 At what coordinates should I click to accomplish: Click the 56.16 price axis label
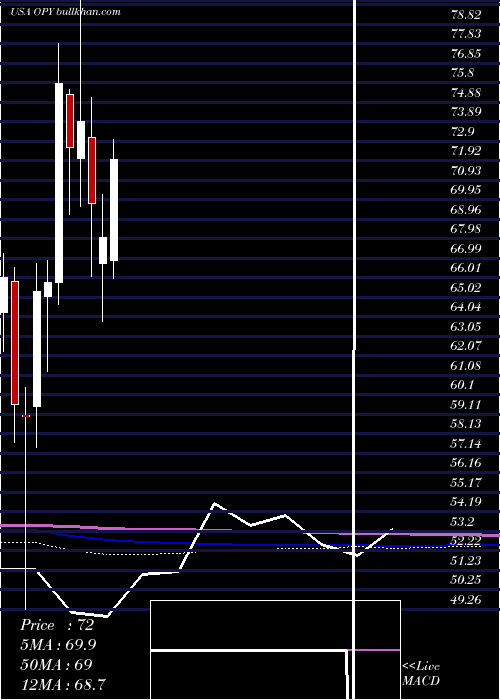click(466, 462)
